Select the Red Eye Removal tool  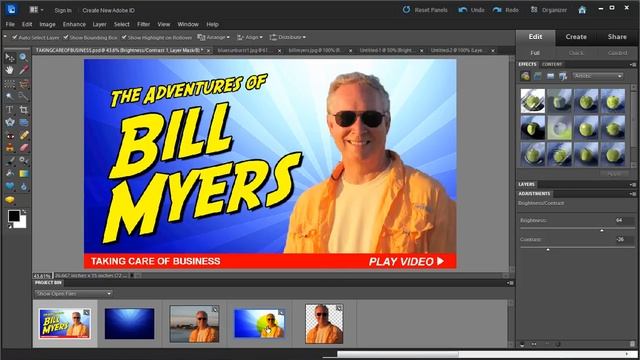9,135
